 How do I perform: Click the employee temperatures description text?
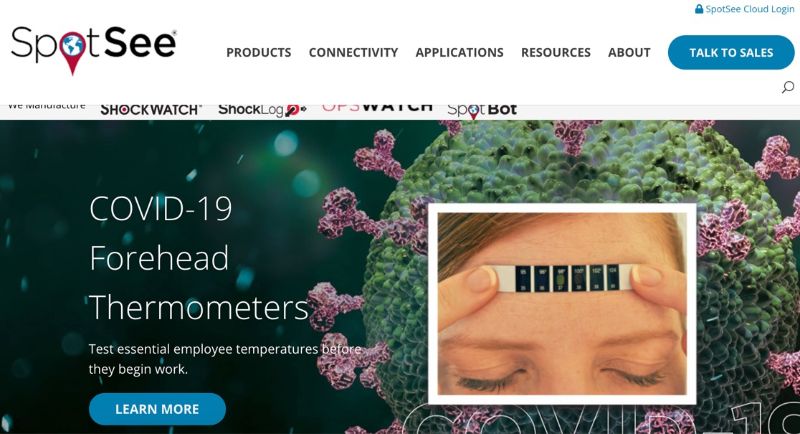(x=225, y=359)
